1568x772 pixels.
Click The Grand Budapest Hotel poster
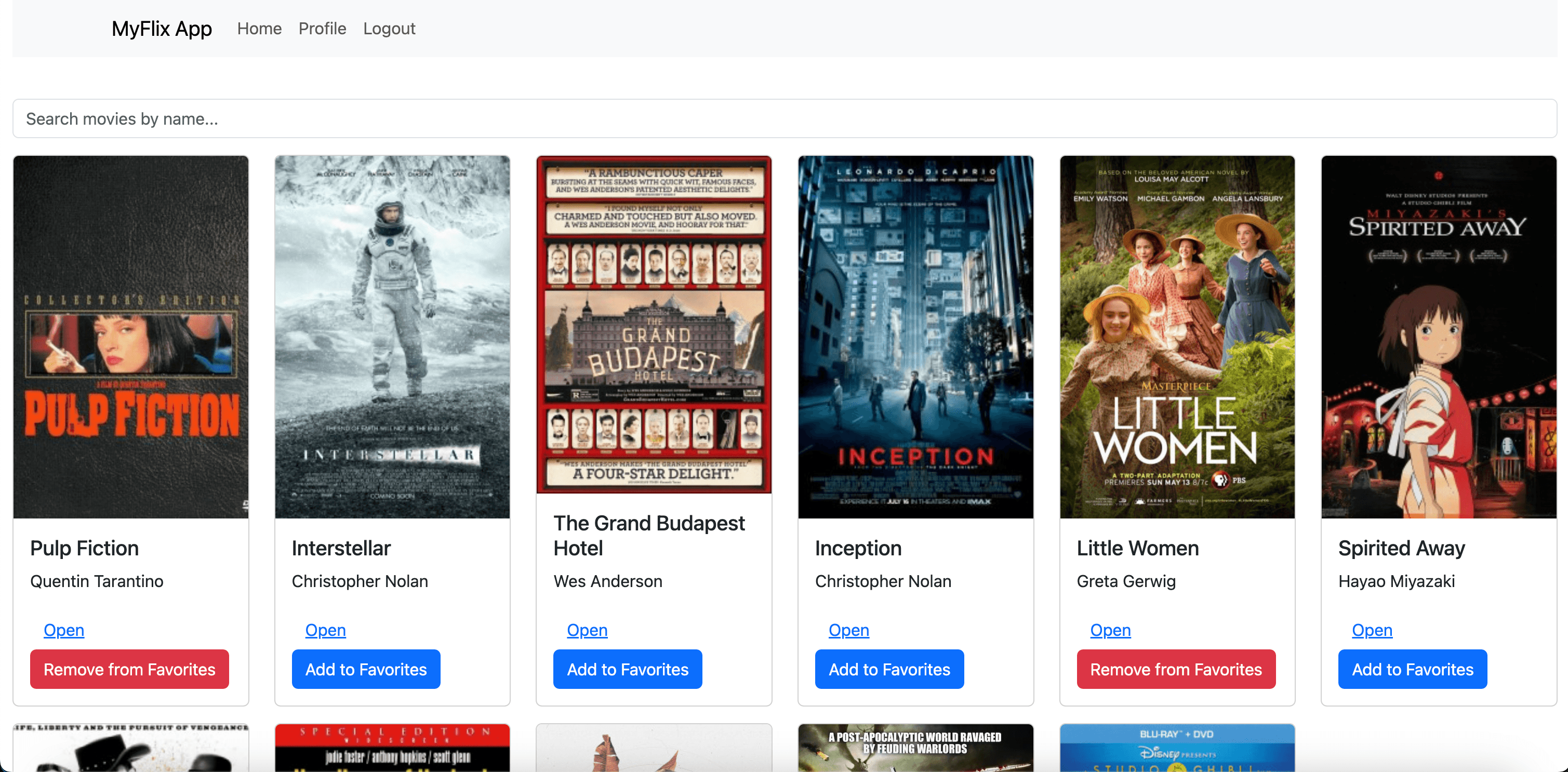coord(654,325)
